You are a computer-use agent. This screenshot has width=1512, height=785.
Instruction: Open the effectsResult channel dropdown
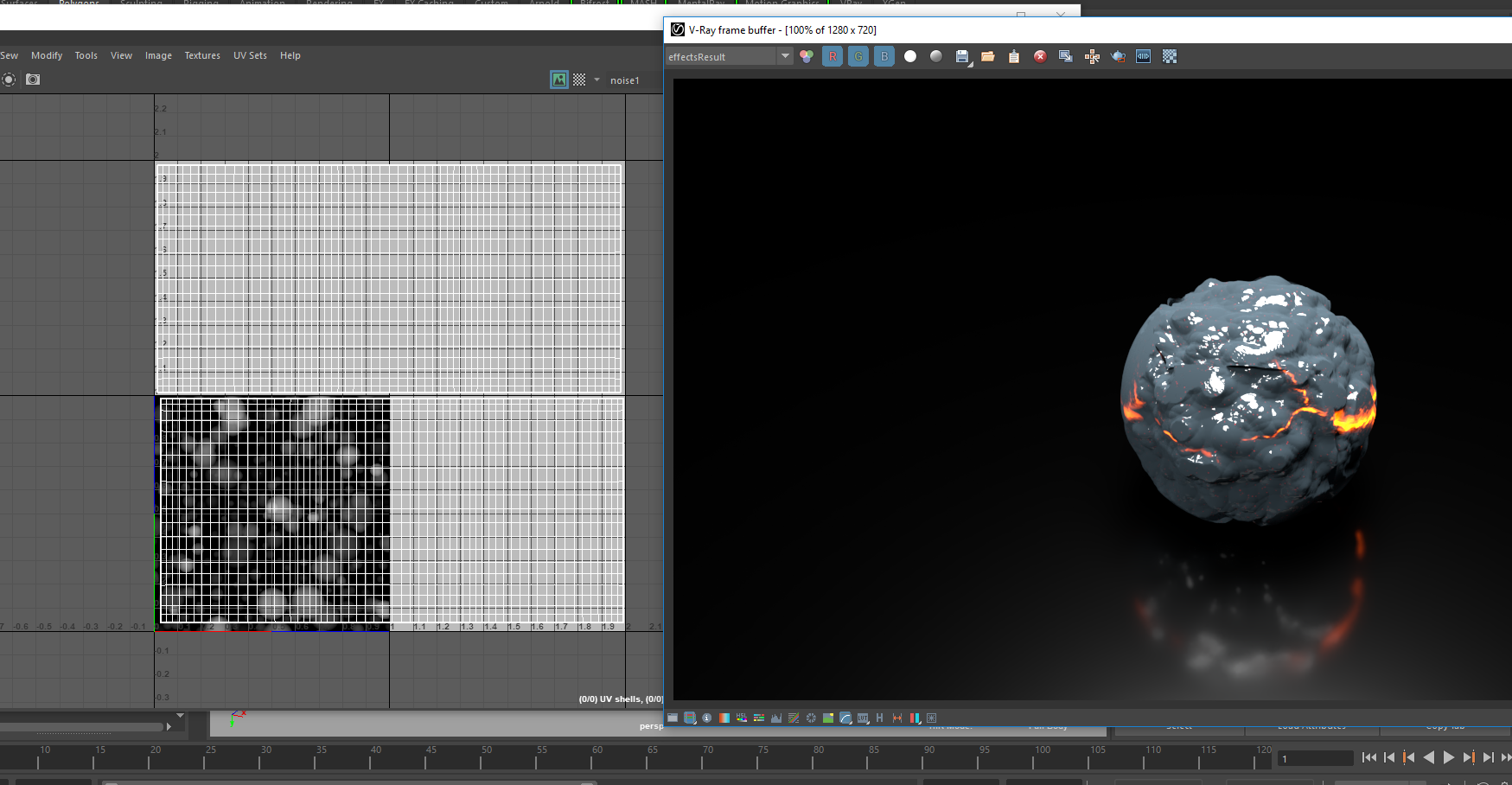point(785,56)
